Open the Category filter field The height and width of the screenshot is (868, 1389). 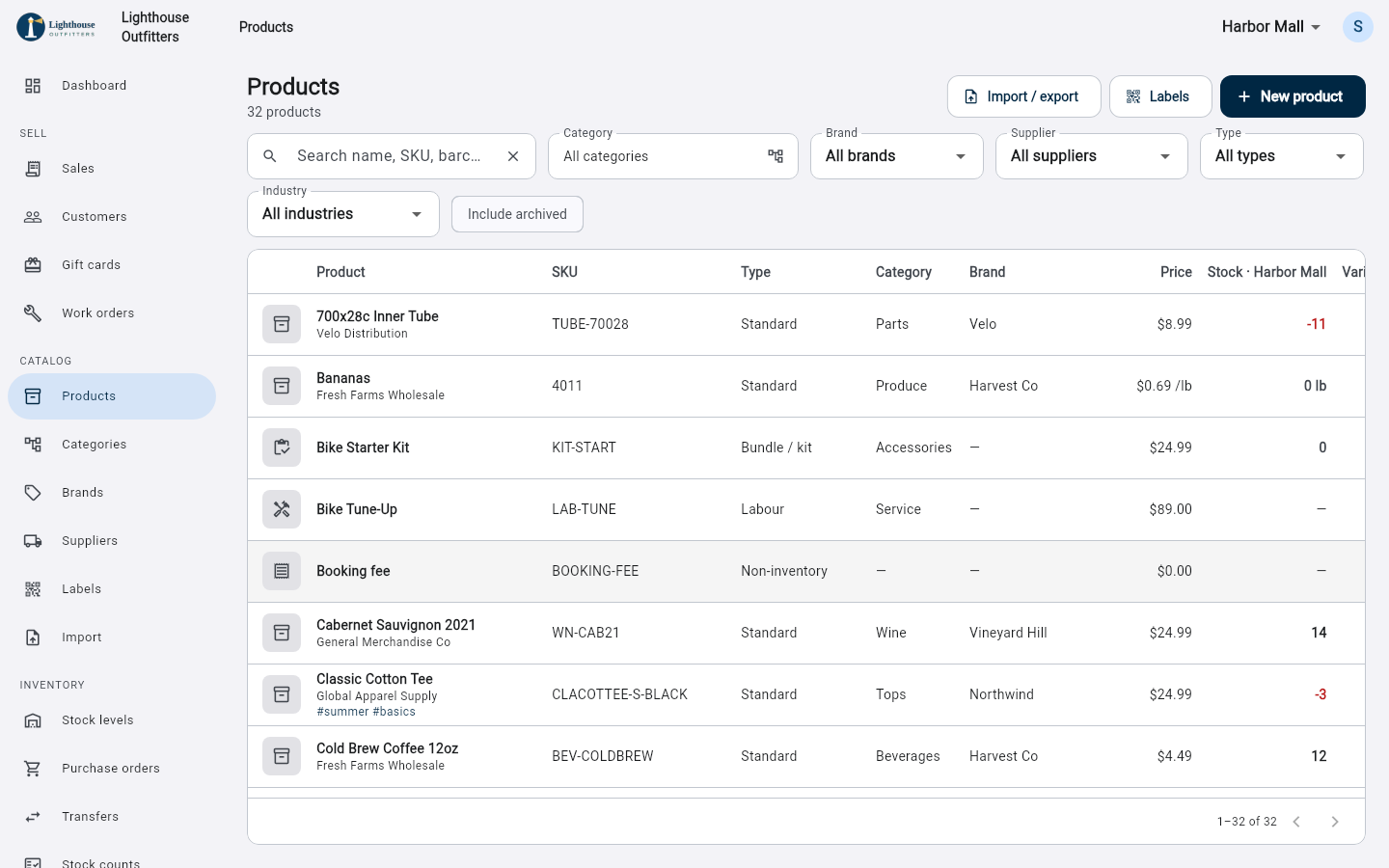click(673, 156)
